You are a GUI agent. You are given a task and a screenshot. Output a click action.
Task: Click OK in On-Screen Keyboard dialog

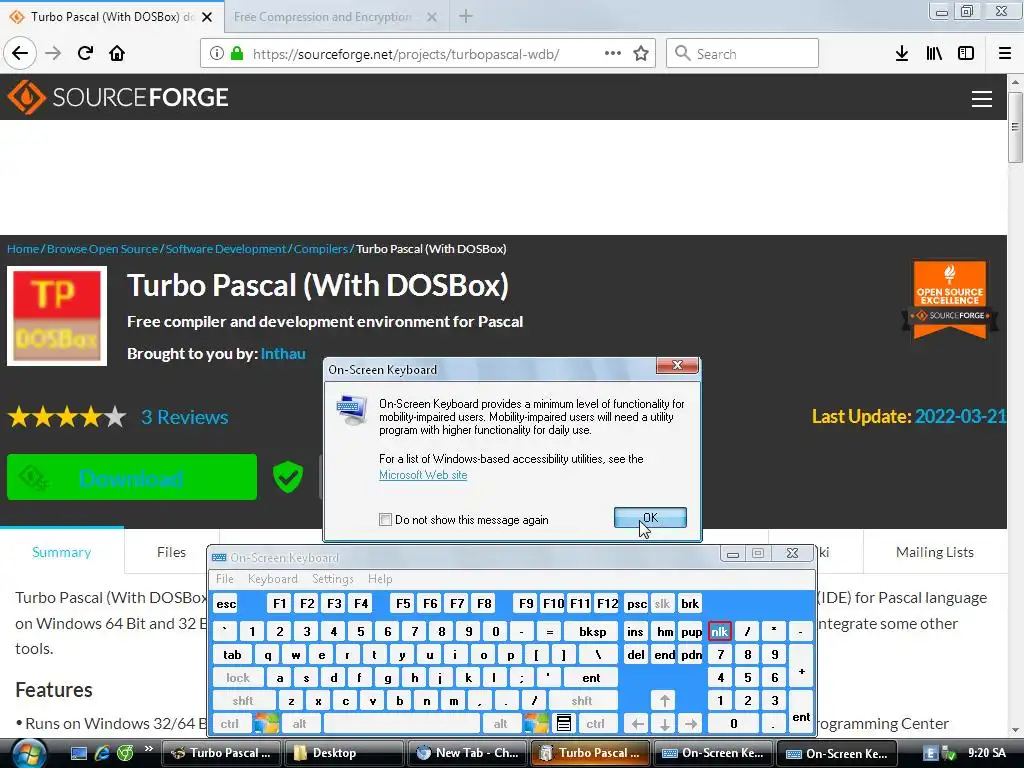coord(650,518)
